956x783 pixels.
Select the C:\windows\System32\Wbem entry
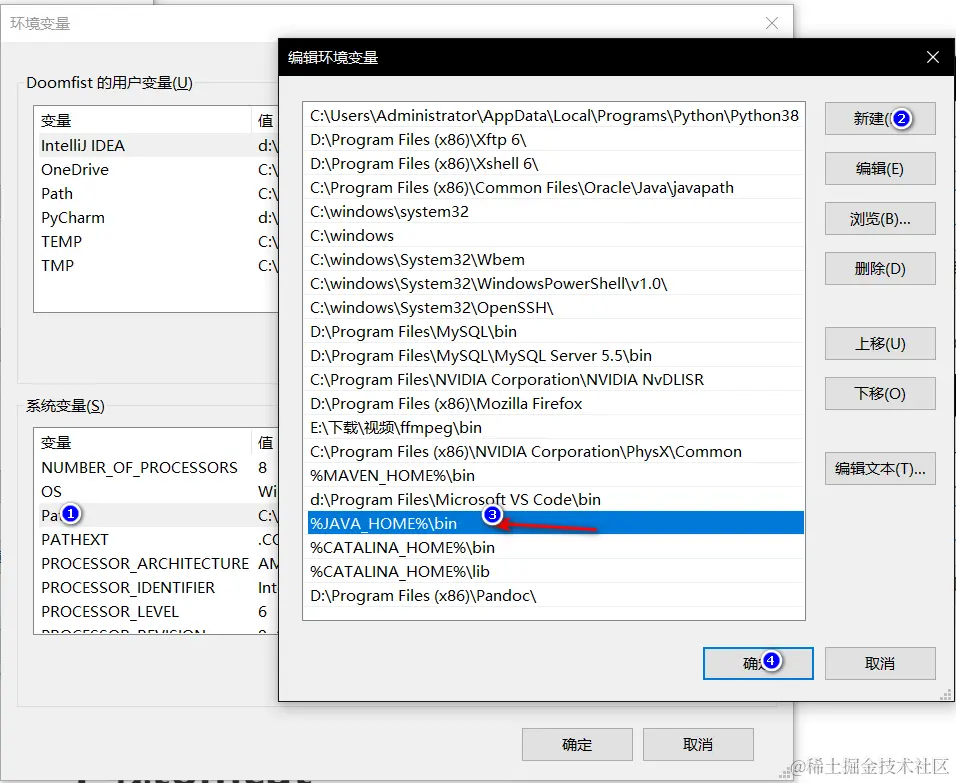(554, 260)
